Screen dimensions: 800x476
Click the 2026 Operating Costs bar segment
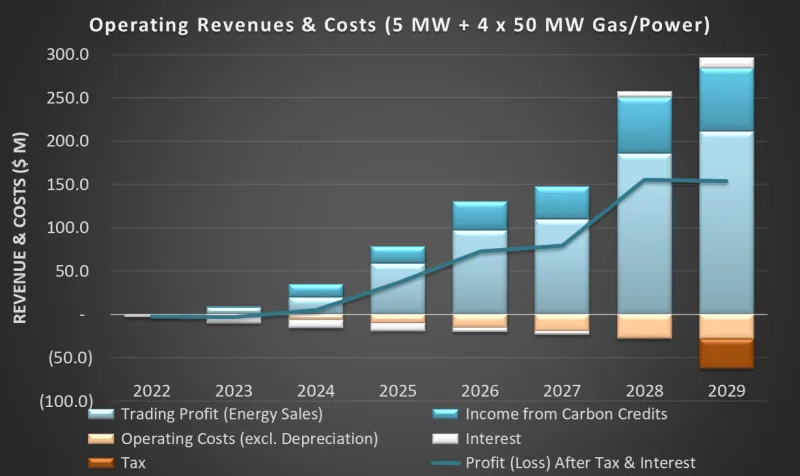pos(480,321)
